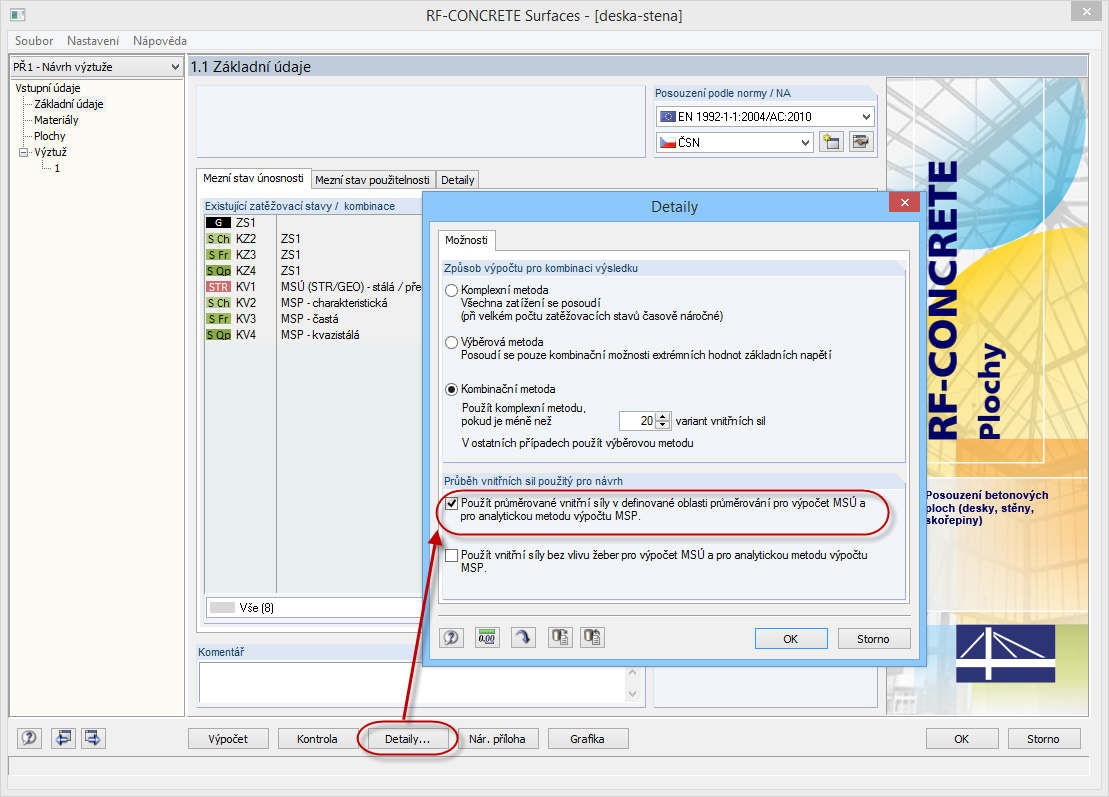Select Materiály in navigation tree
This screenshot has width=1109, height=797.
57,120
